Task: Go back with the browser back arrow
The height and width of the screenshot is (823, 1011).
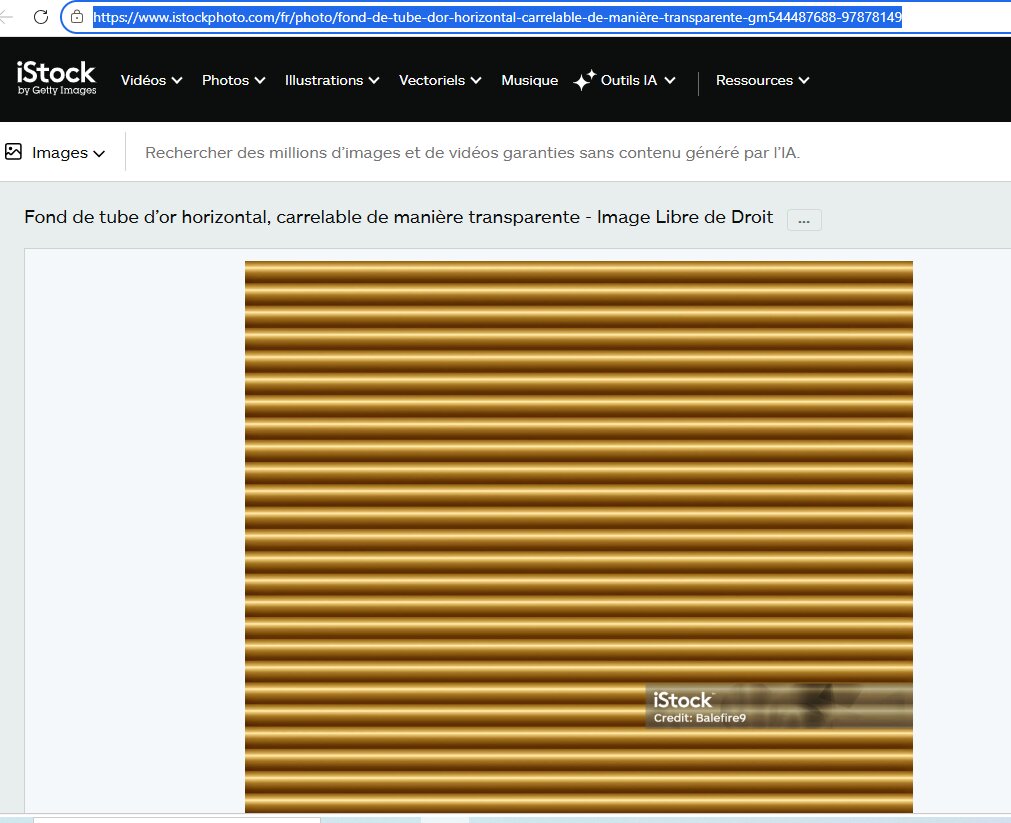Action: [x=6, y=17]
